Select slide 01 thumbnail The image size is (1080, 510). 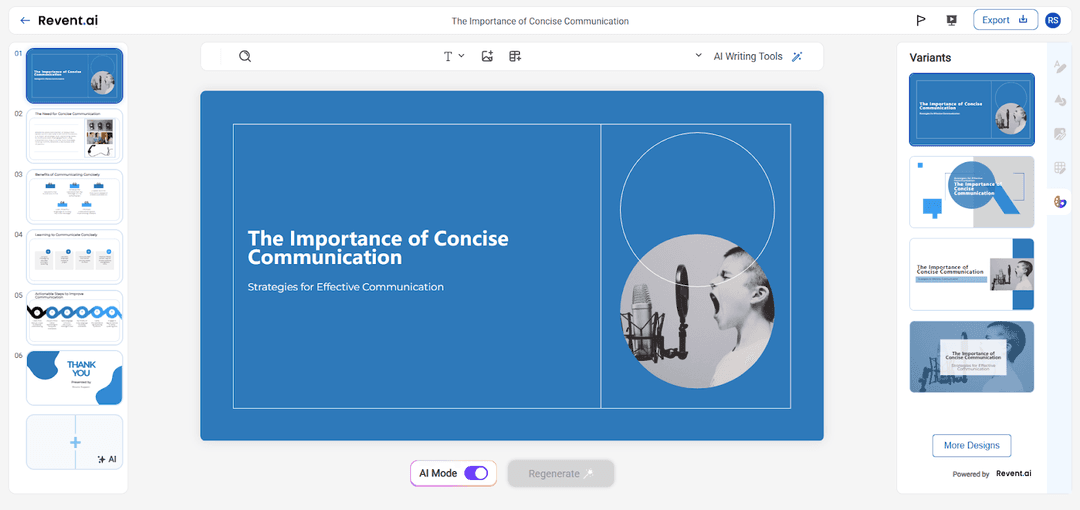tap(74, 75)
